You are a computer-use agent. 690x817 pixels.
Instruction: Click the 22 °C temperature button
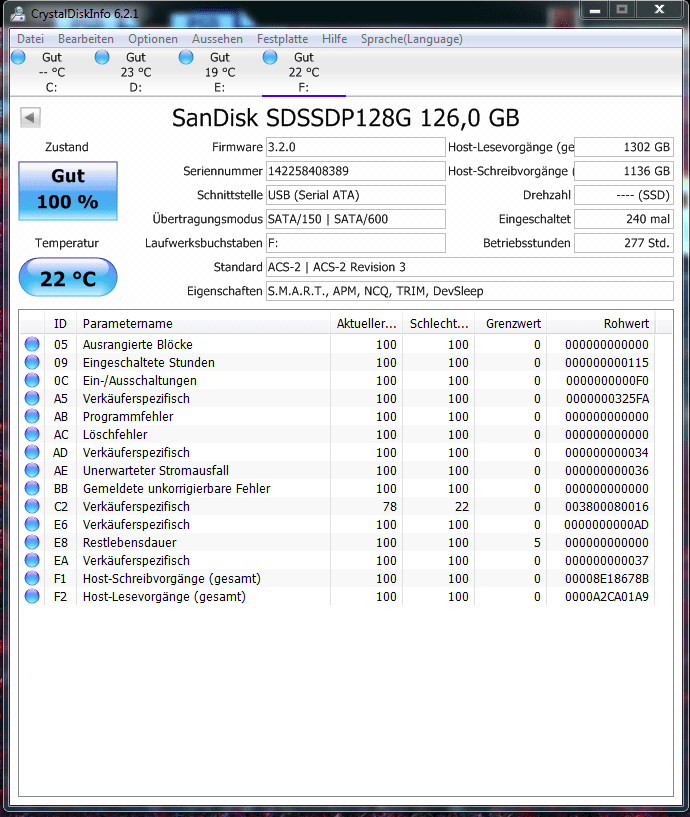coord(68,277)
